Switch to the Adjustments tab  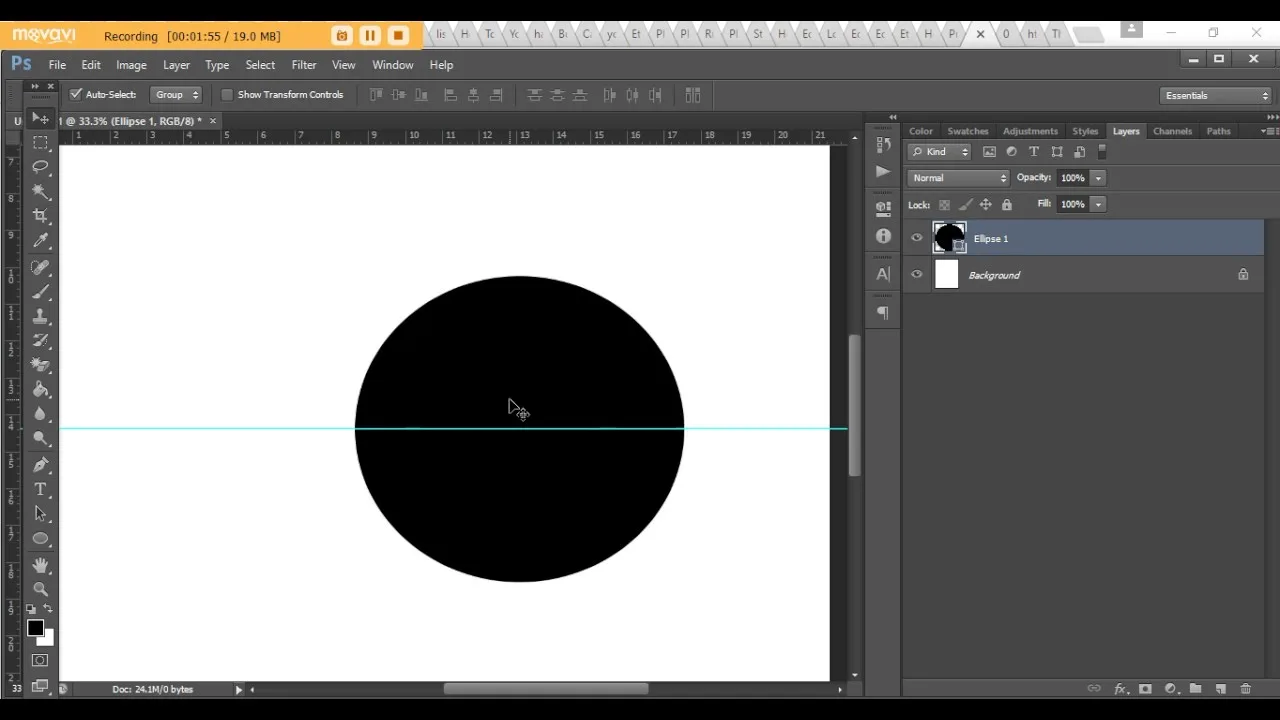(x=1030, y=131)
